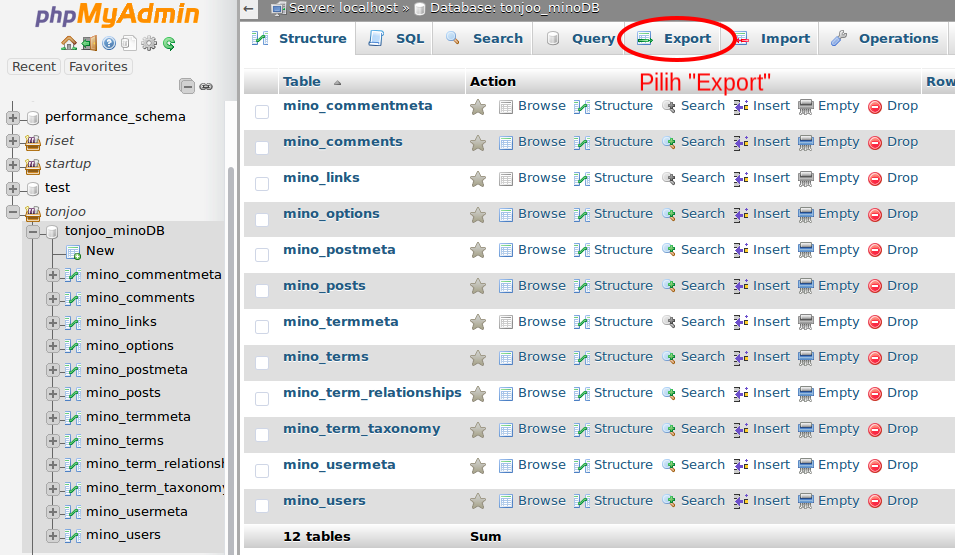Click the mino_links table icon in sidebar tree
955x555 pixels.
coord(73,322)
